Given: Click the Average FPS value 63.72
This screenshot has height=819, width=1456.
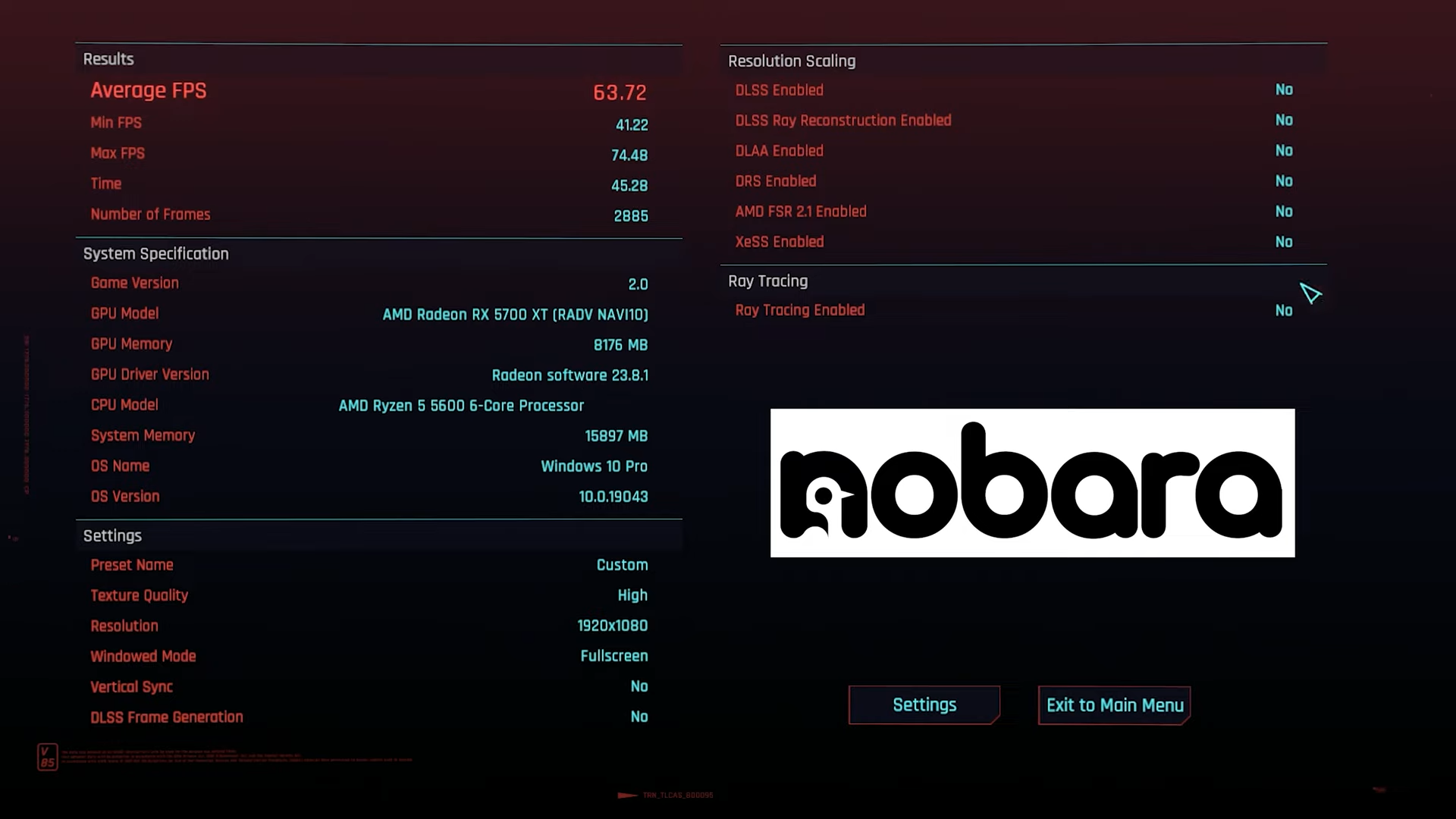Looking at the screenshot, I should click(620, 93).
